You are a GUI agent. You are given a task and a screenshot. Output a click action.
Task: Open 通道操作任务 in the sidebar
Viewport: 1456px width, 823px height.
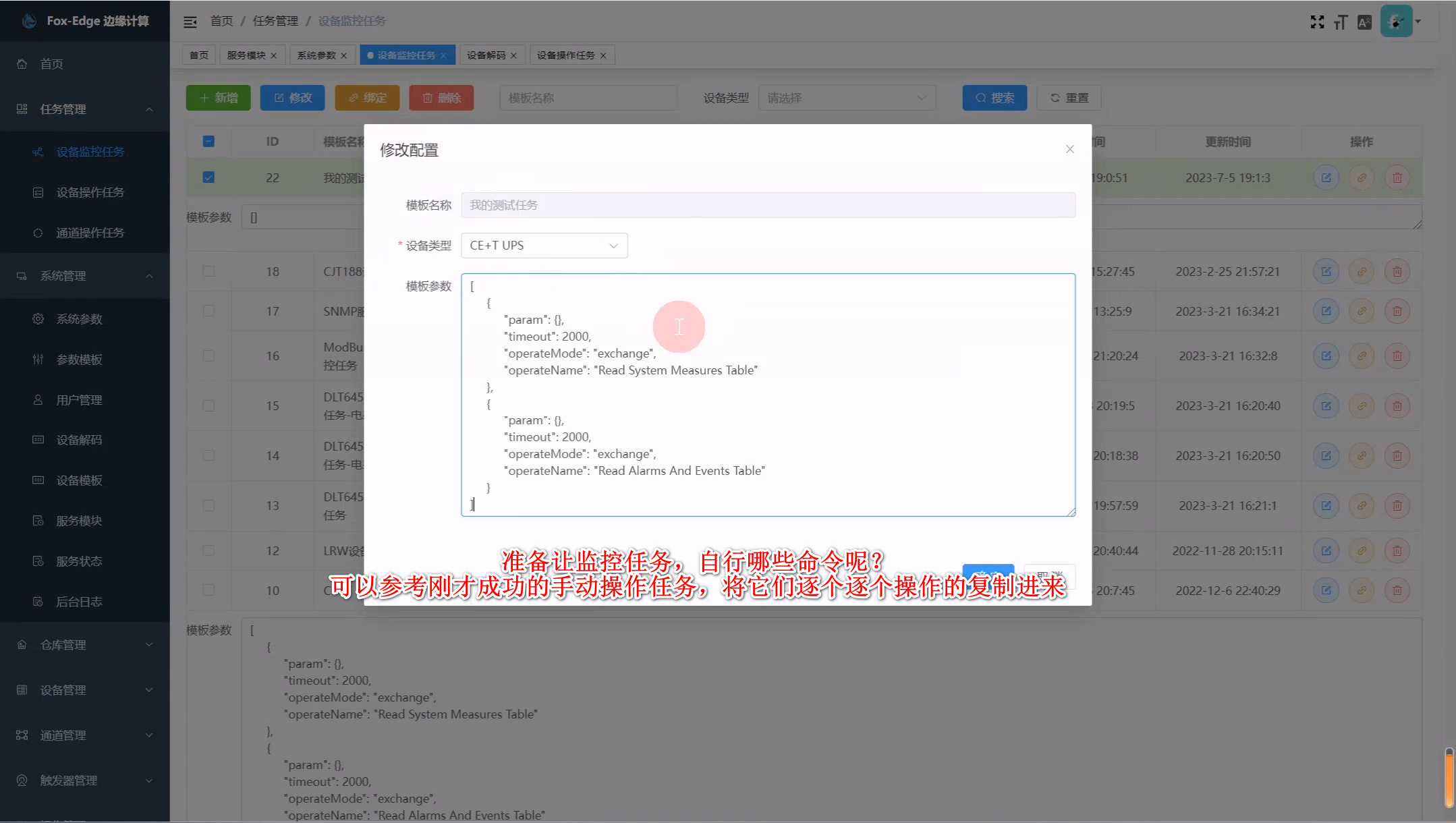pos(90,233)
